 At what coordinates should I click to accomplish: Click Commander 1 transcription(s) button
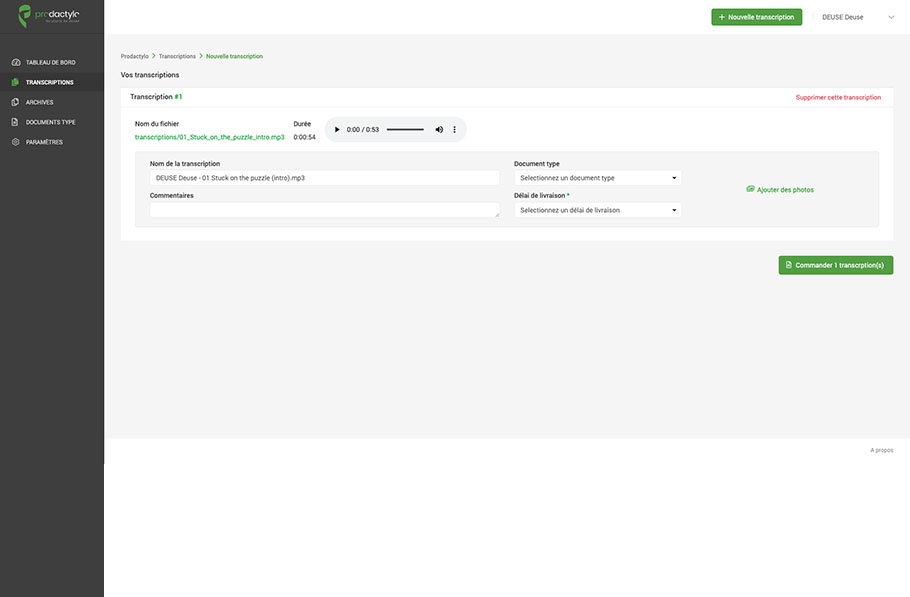pos(835,265)
